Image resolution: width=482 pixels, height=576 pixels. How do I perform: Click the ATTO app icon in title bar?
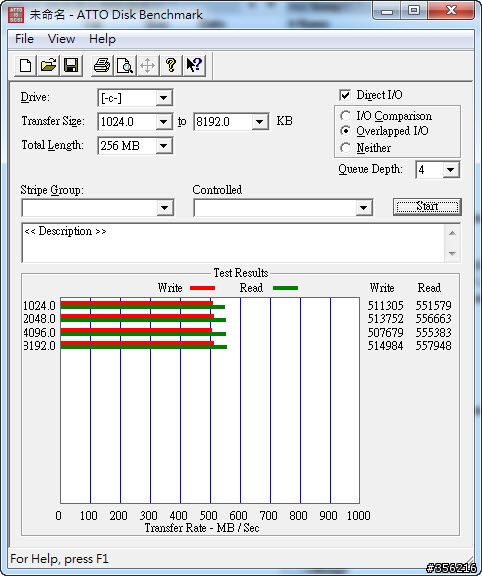pyautogui.click(x=16, y=14)
